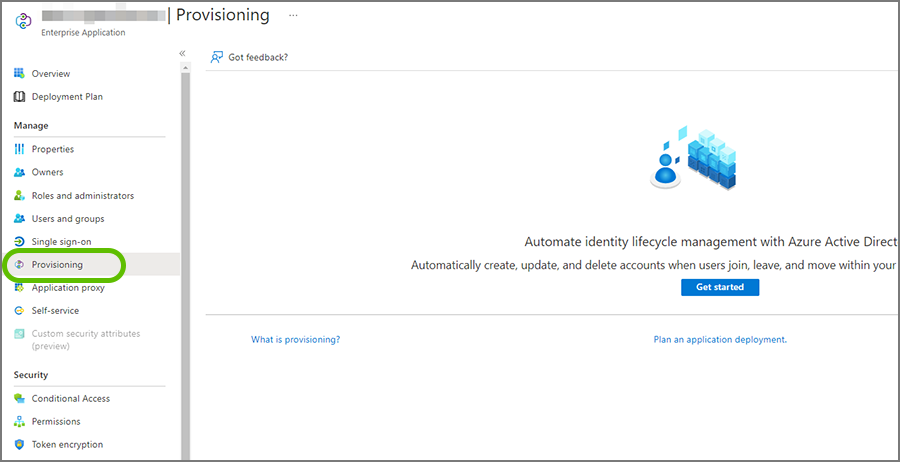Image resolution: width=900 pixels, height=462 pixels.
Task: Click the provisioning illustration graphic
Action: (694, 157)
